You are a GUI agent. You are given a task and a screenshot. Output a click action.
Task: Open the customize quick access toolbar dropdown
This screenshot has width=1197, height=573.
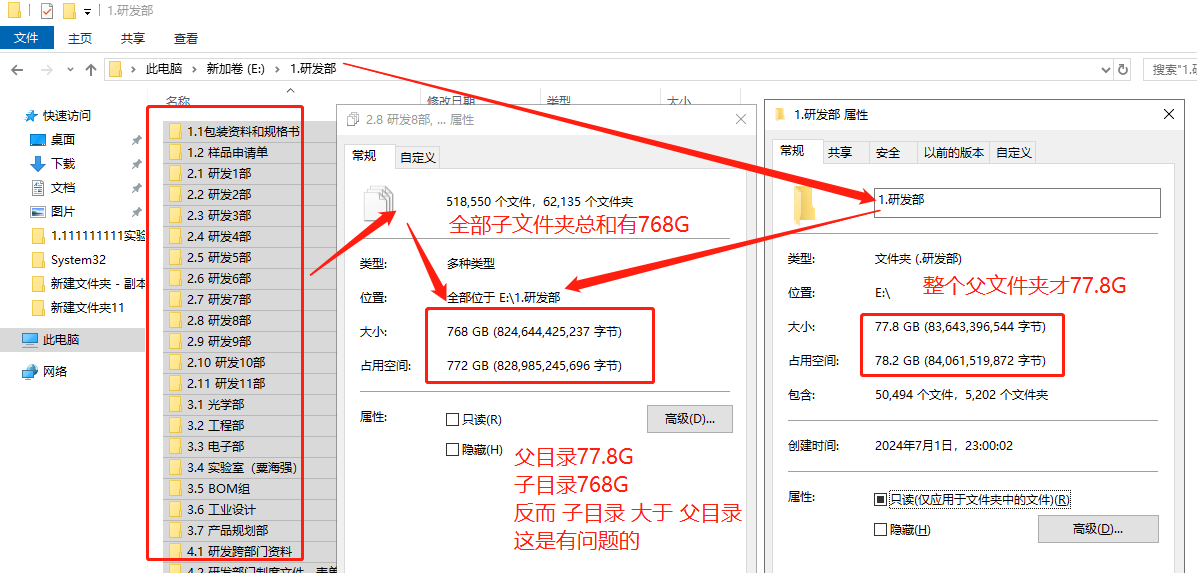88,11
